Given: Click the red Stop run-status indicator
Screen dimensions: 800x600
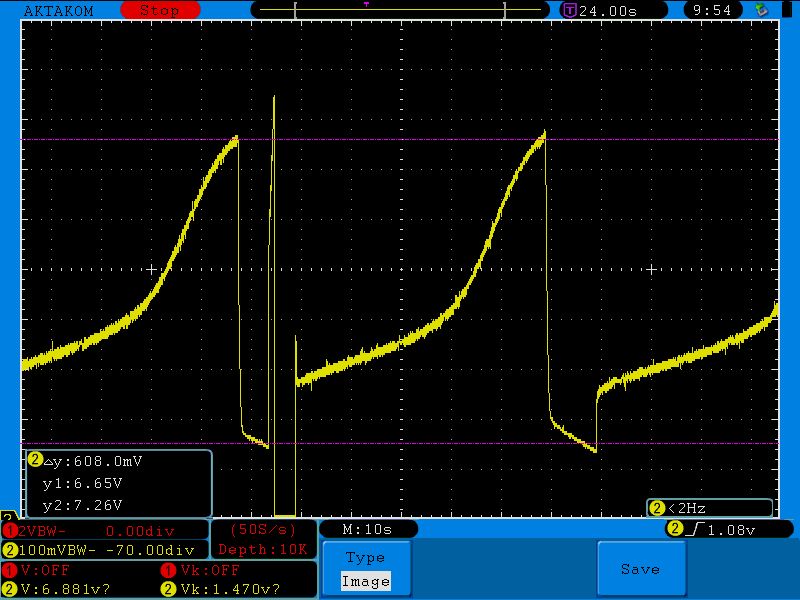Looking at the screenshot, I should coord(158,10).
